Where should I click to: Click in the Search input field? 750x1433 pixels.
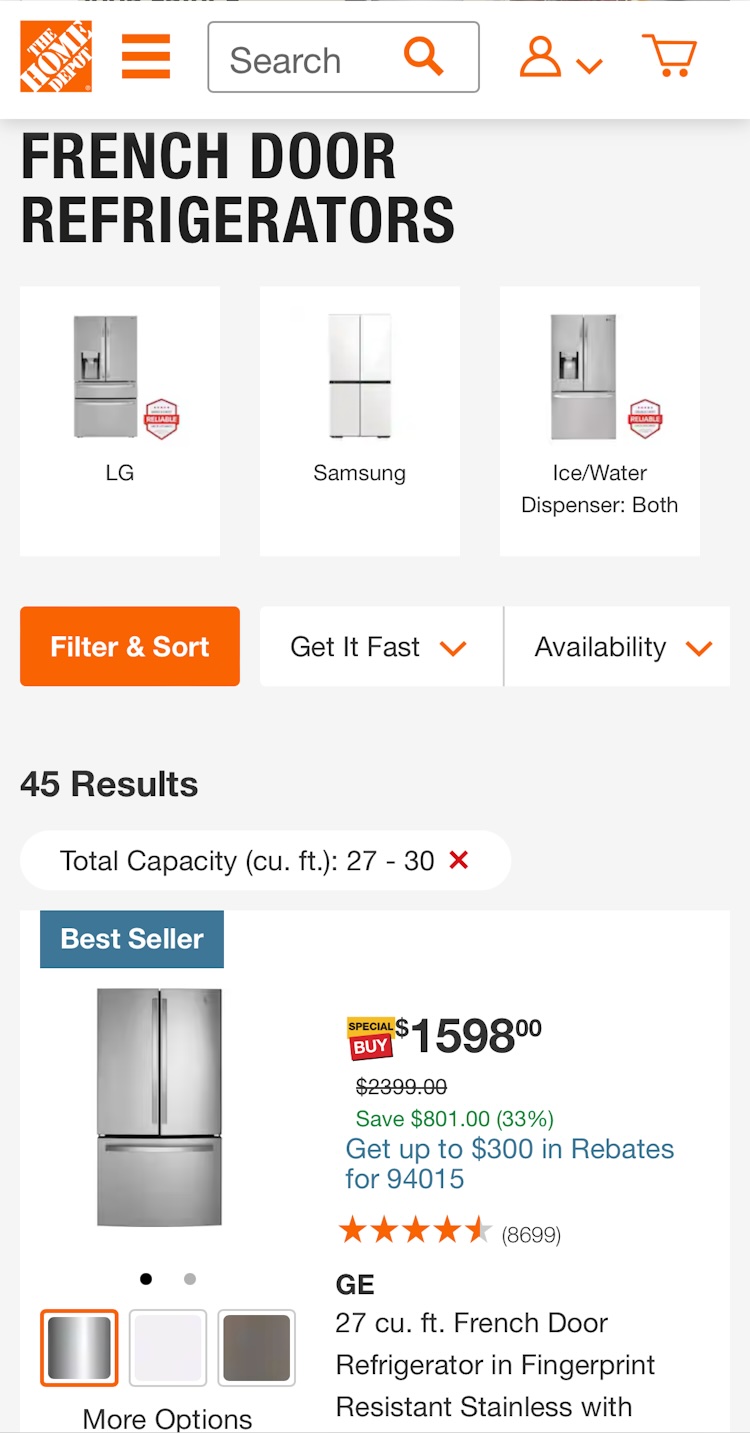(300, 60)
